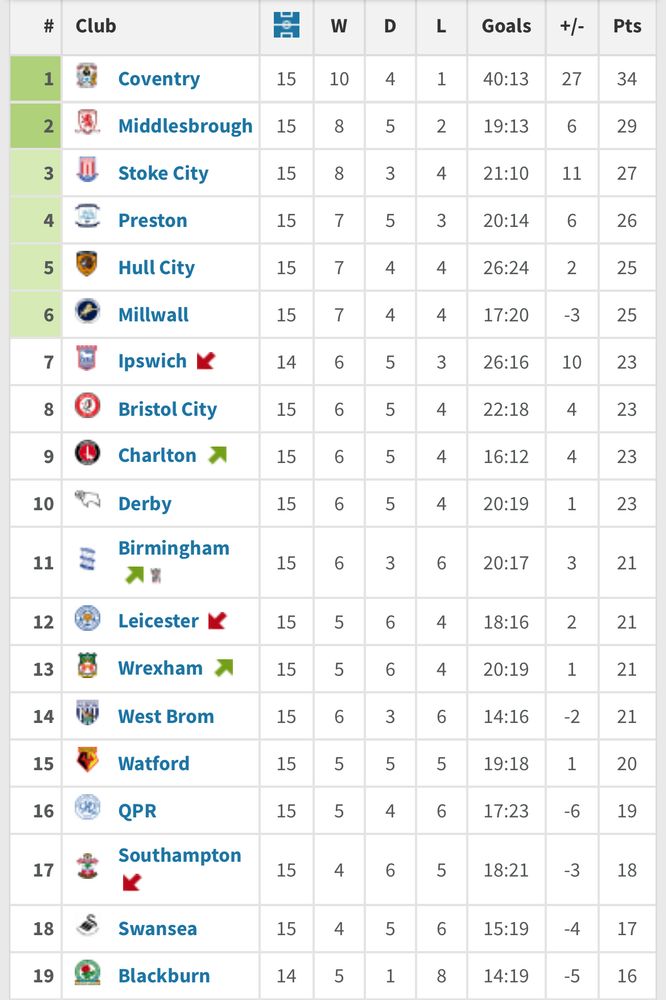Viewport: 666px width, 1000px height.
Task: Click the green position 1 cell
Action: tap(36, 78)
